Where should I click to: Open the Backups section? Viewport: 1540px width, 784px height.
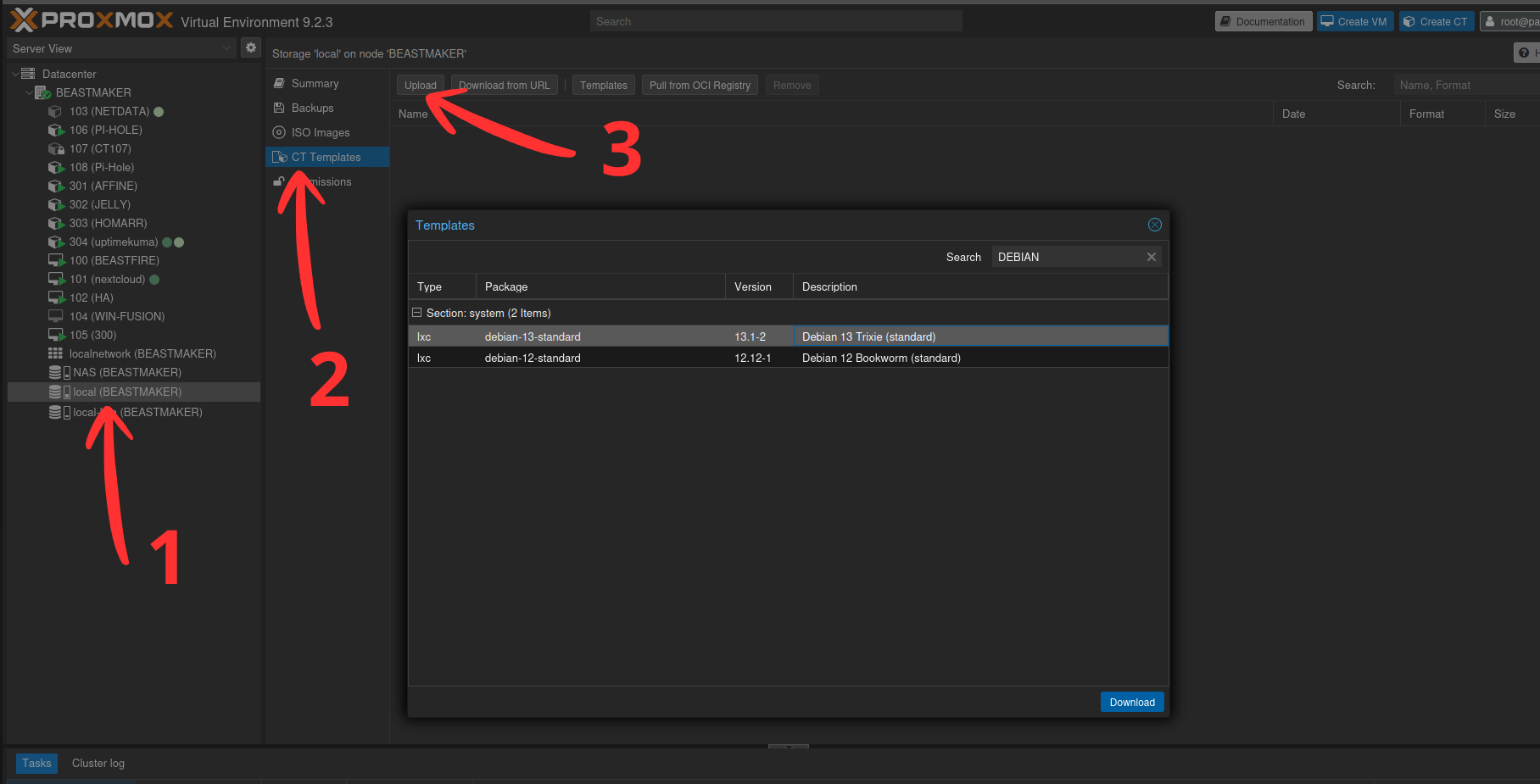pyautogui.click(x=312, y=108)
